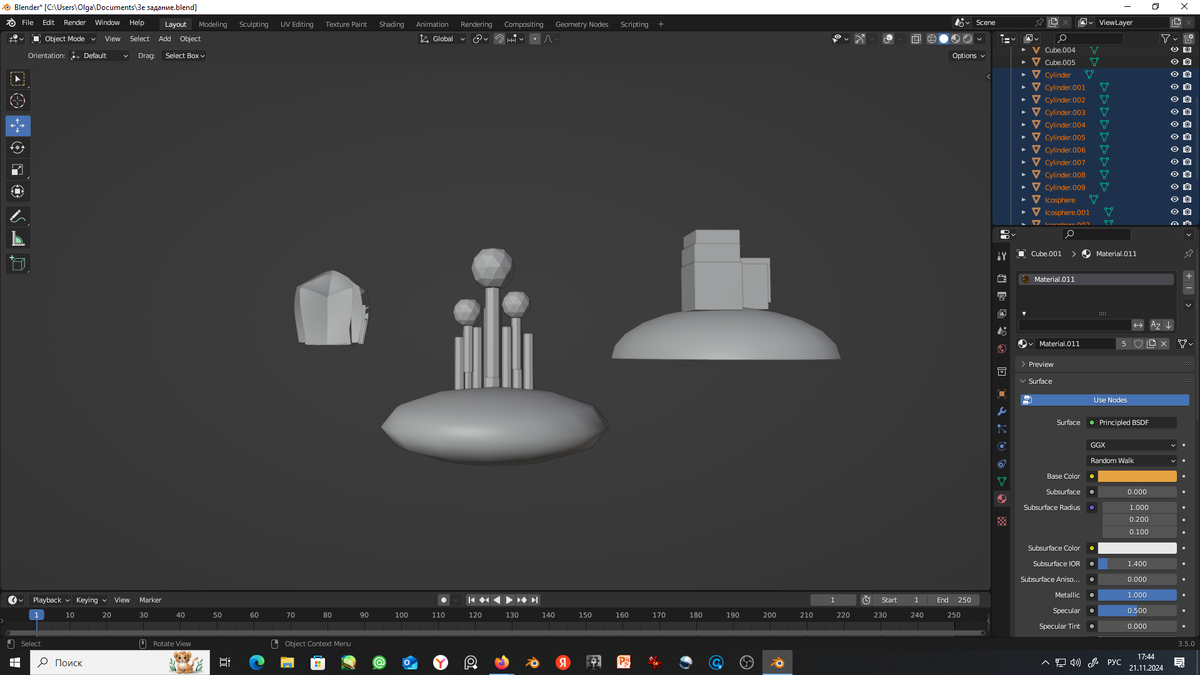
Task: Select the Select Box tool
Action: pos(17,78)
